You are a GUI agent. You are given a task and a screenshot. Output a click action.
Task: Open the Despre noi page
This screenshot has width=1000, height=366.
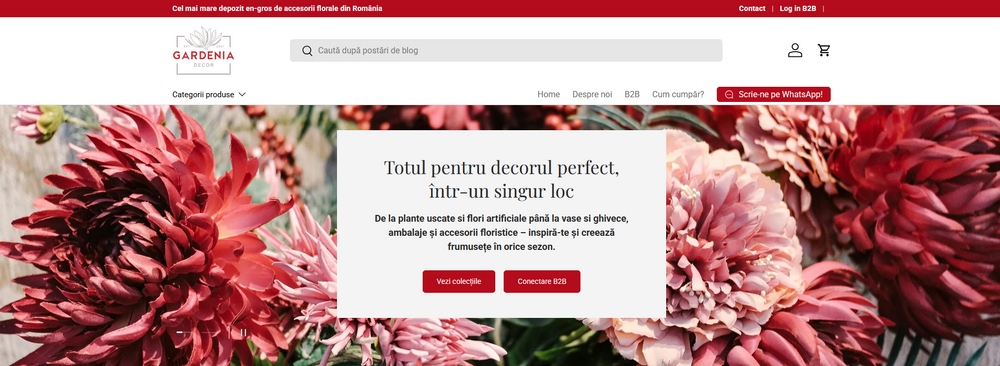592,94
